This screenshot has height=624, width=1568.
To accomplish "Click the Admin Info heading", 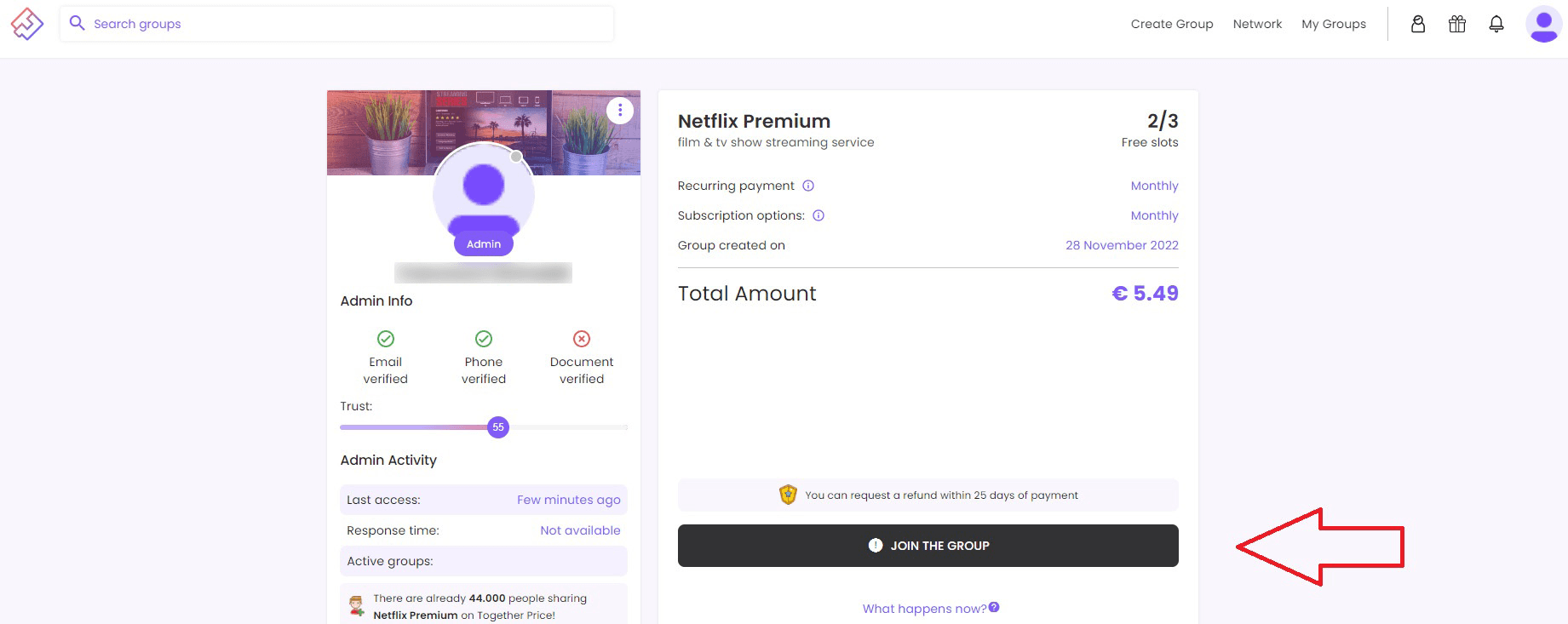I will tap(376, 301).
